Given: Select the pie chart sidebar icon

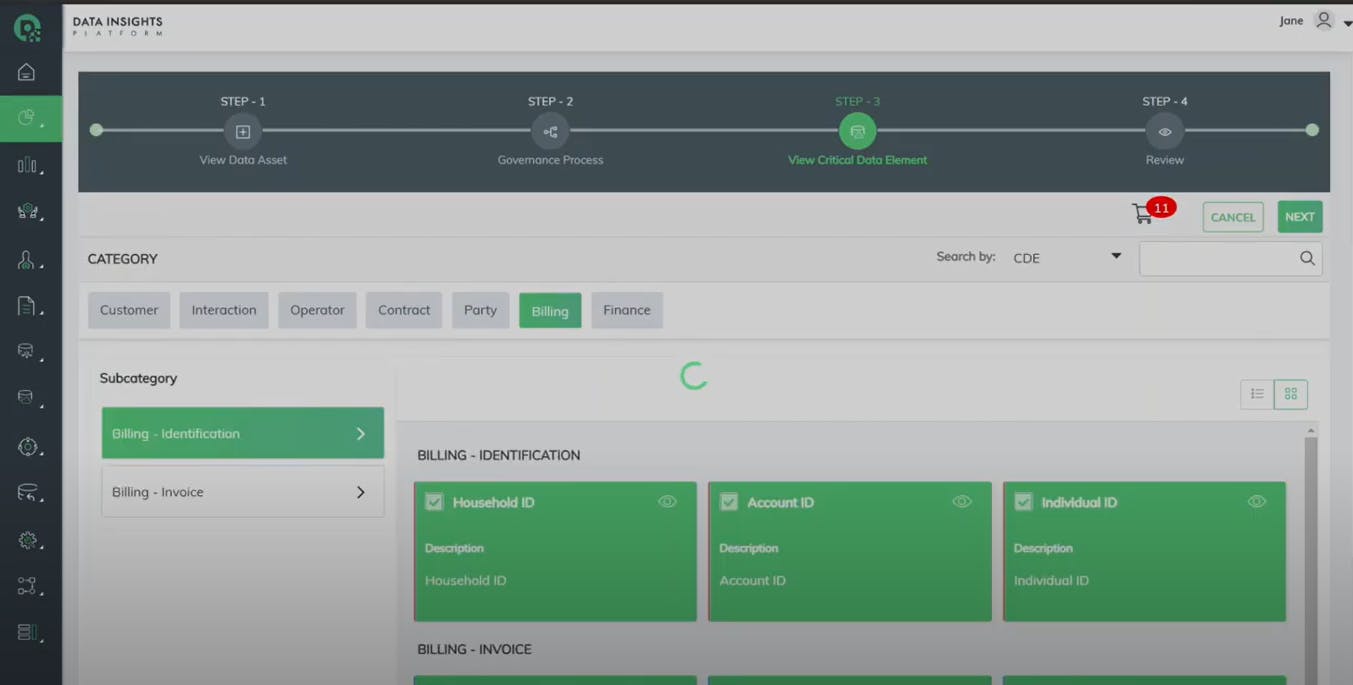Looking at the screenshot, I should (x=27, y=118).
